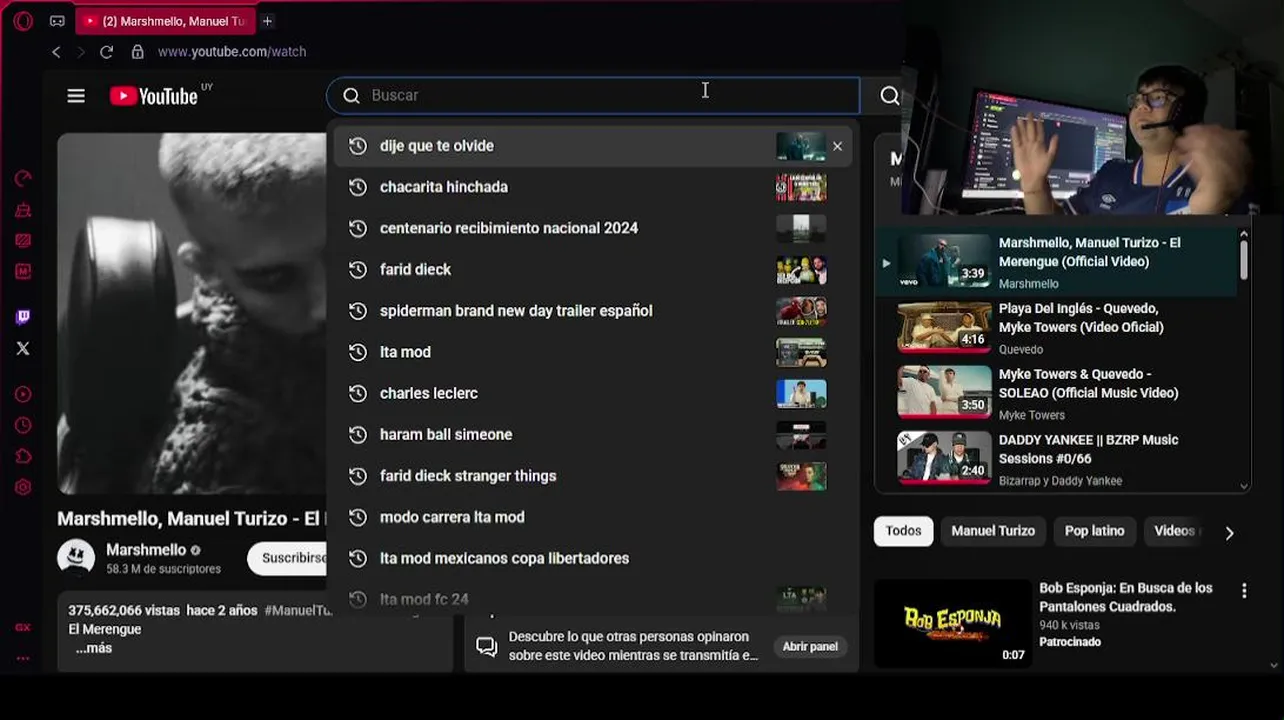Reload the YouTube page
Image resolution: width=1284 pixels, height=720 pixels.
[x=106, y=52]
